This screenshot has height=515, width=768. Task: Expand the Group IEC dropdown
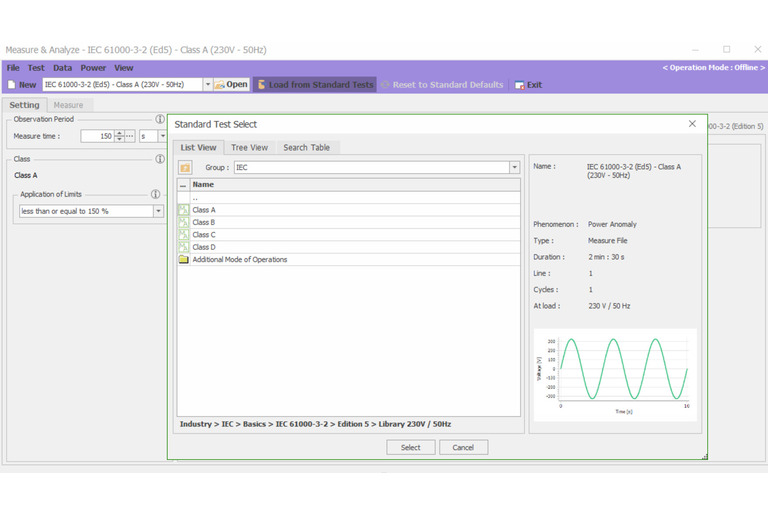click(x=514, y=168)
